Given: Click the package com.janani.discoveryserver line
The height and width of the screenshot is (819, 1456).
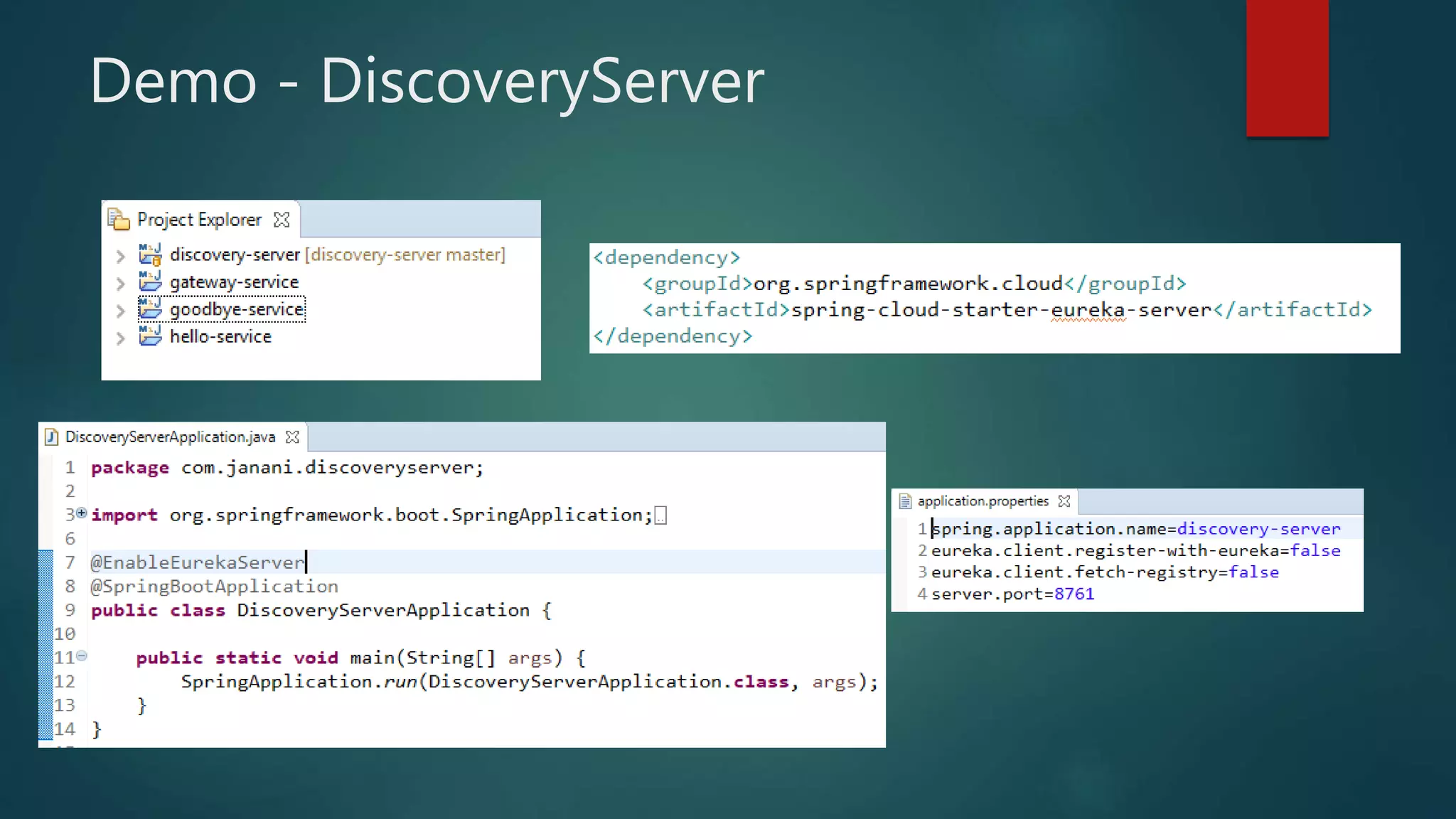Looking at the screenshot, I should pos(287,468).
